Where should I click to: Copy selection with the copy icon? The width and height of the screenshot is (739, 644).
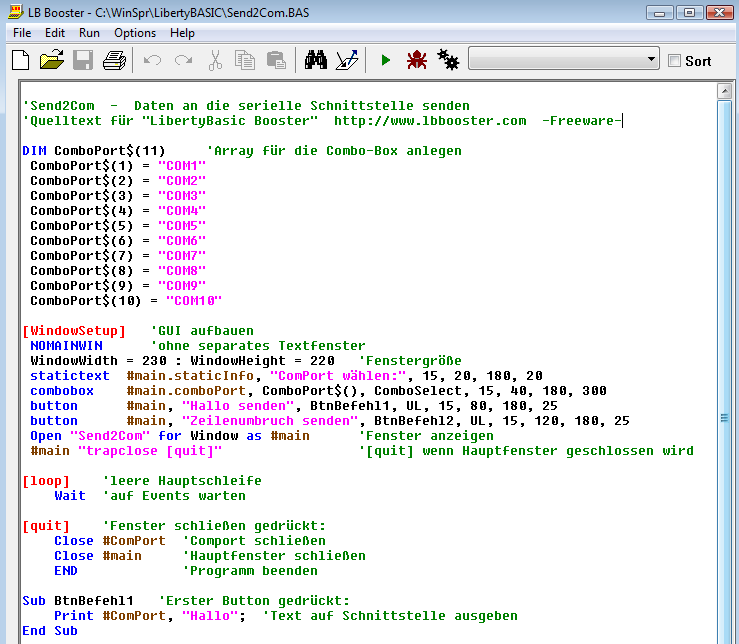click(245, 60)
